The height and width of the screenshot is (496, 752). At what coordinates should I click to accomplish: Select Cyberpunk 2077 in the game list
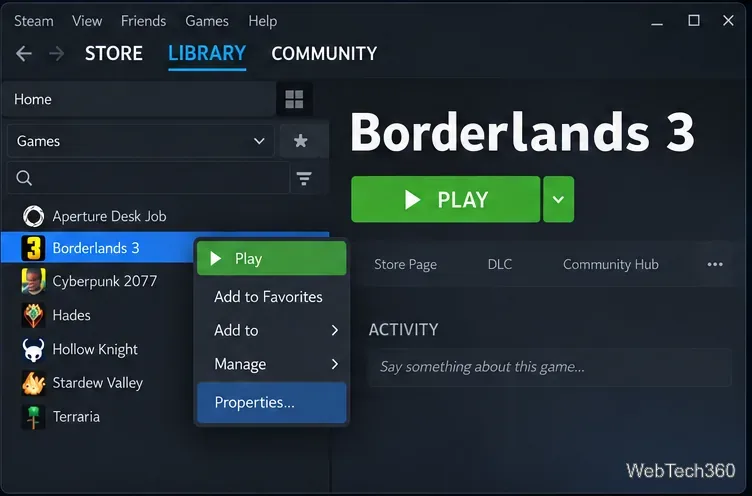click(105, 281)
